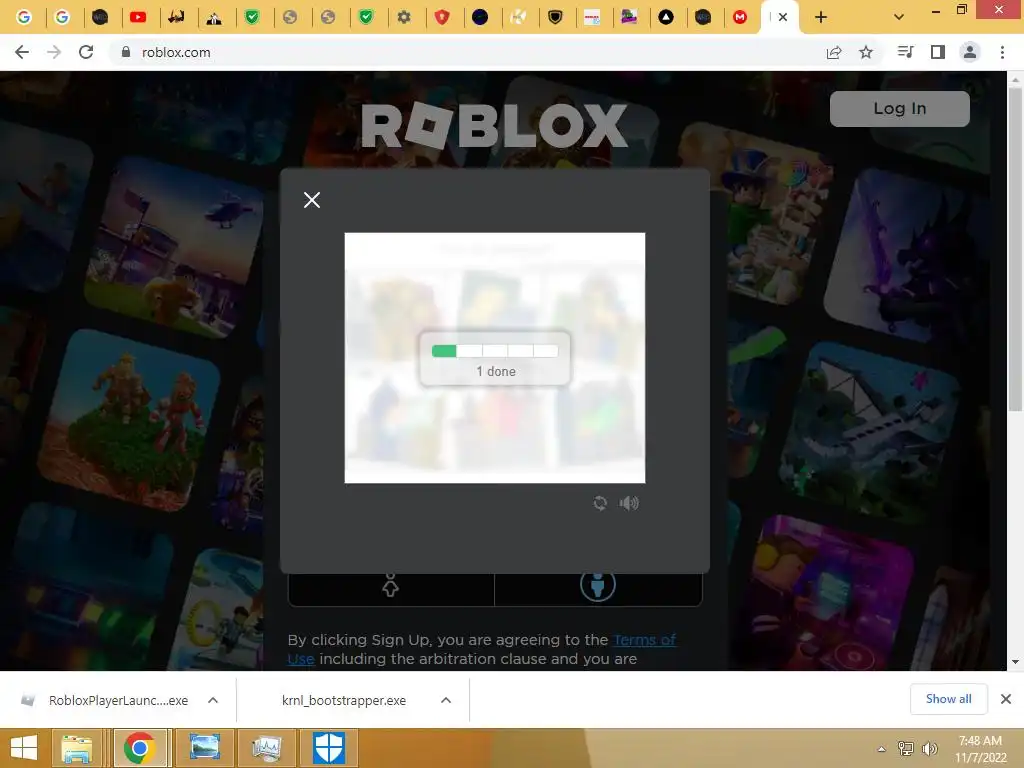
Task: Switch to the tab just right of the YouTube tab
Action: coord(176,17)
